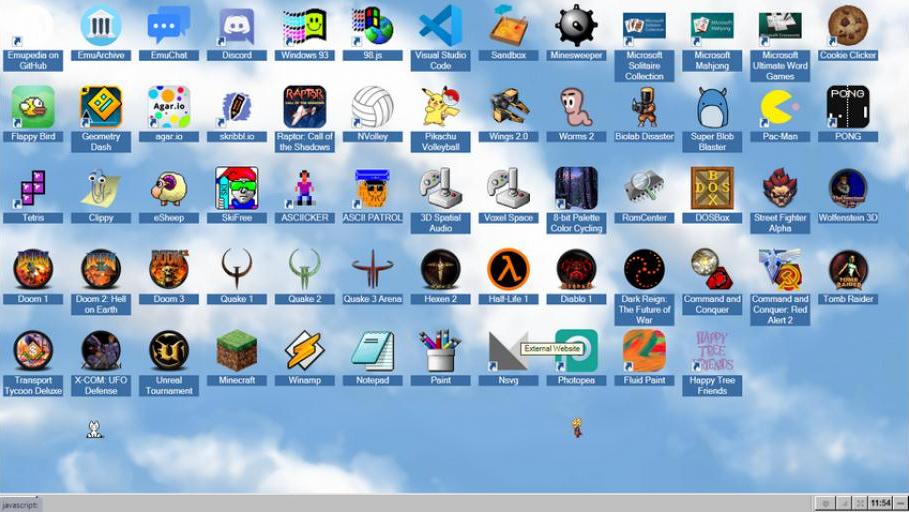Open the DOSBox emulator icon
Image resolution: width=909 pixels, height=512 pixels.
tap(712, 188)
